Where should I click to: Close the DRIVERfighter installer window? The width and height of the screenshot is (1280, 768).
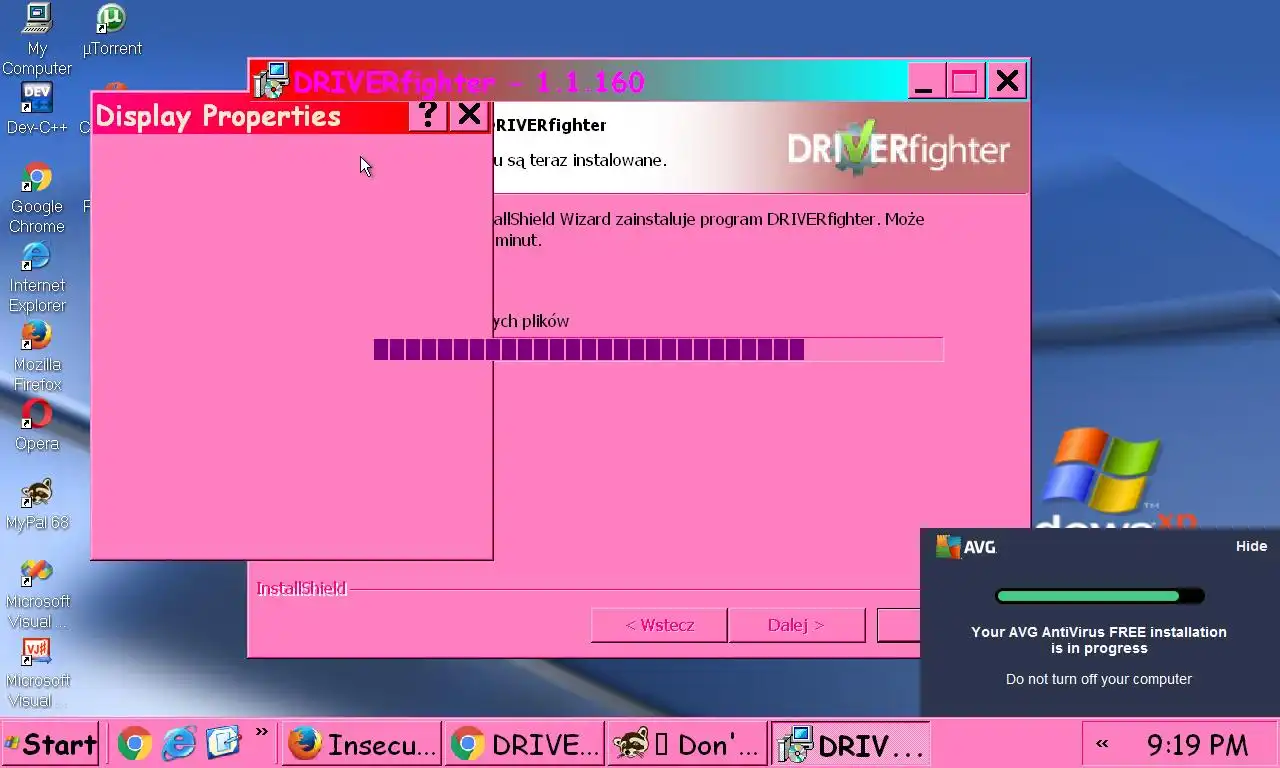(x=1007, y=81)
